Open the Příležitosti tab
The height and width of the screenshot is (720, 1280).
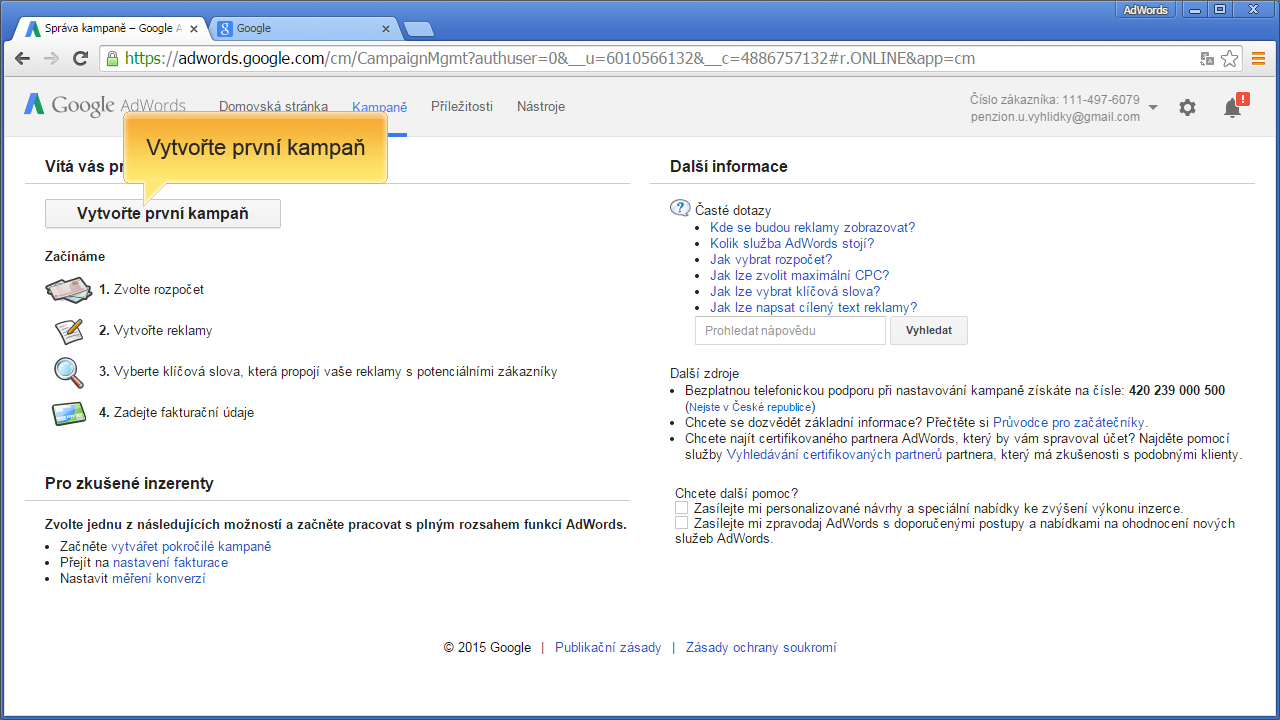[x=462, y=106]
